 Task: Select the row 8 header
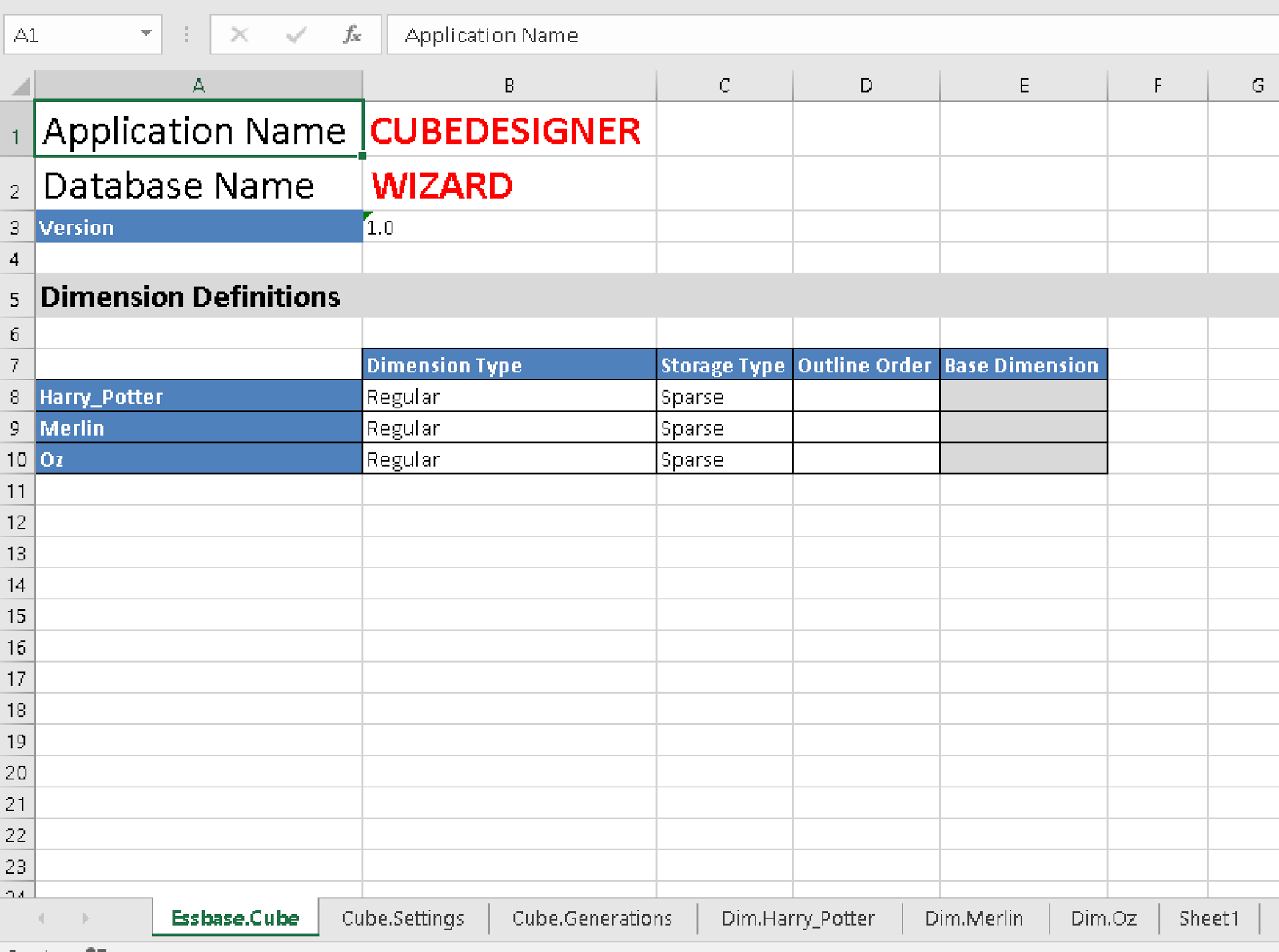click(16, 396)
